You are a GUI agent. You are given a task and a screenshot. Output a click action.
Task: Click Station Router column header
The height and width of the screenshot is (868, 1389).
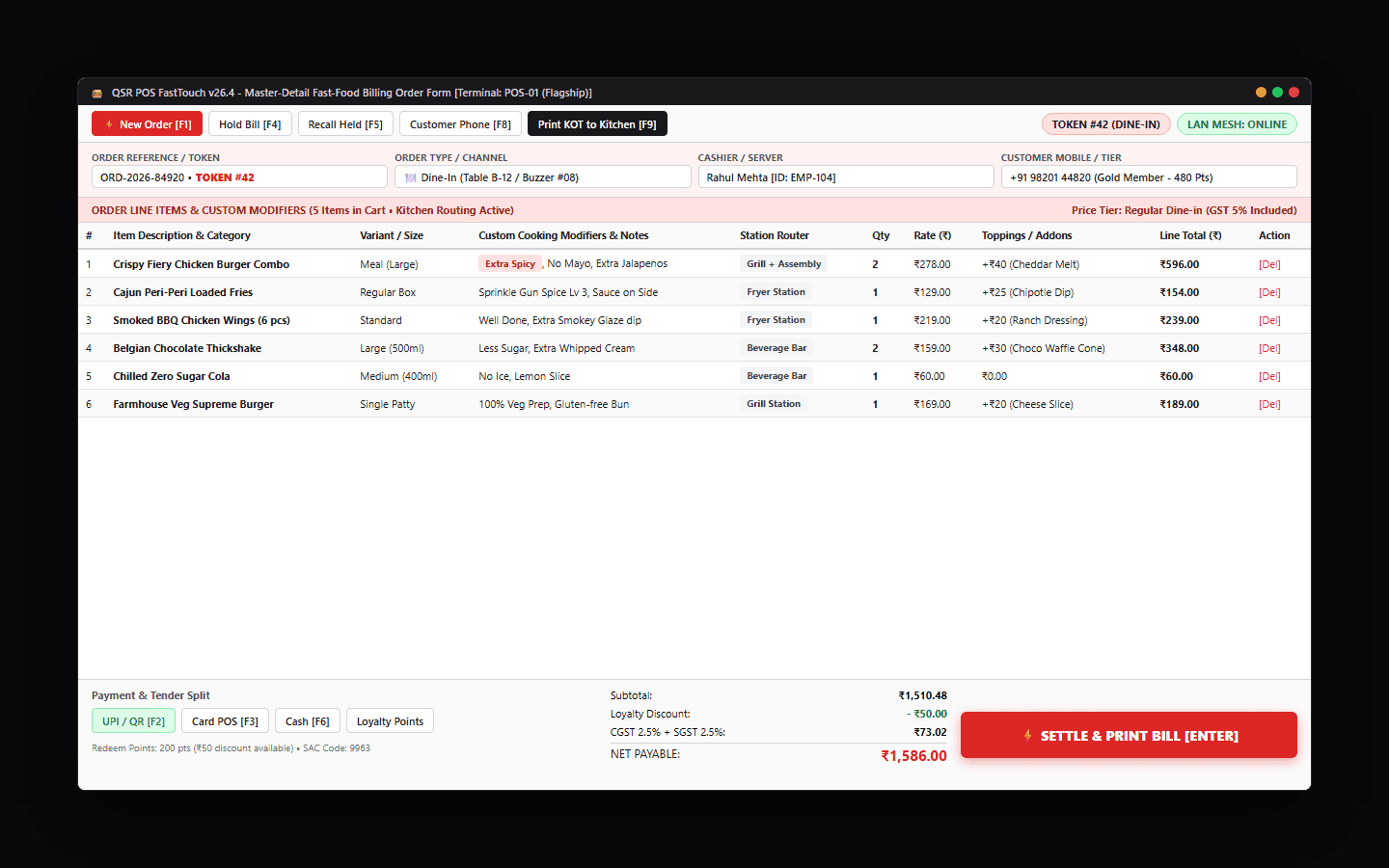(775, 235)
